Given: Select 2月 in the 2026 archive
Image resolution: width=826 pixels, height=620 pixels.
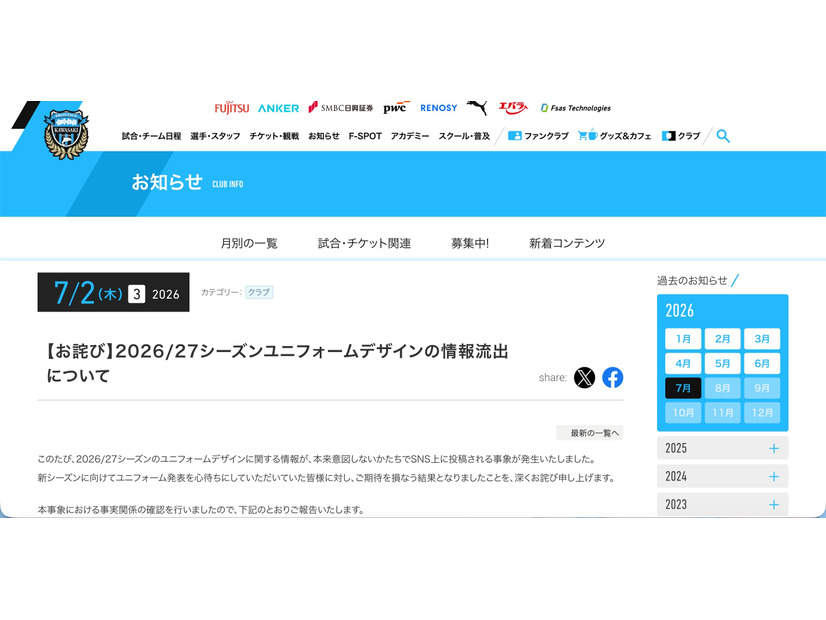Looking at the screenshot, I should click(x=723, y=339).
